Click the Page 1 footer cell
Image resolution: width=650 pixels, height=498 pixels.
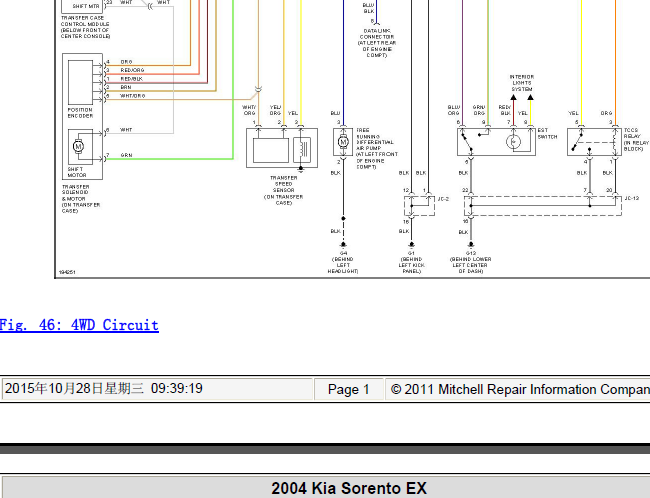coord(349,389)
